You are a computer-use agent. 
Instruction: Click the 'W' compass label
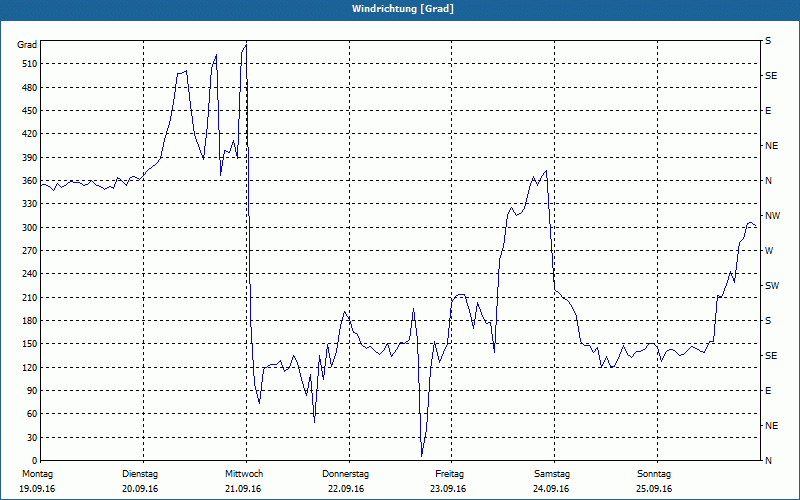coord(769,251)
